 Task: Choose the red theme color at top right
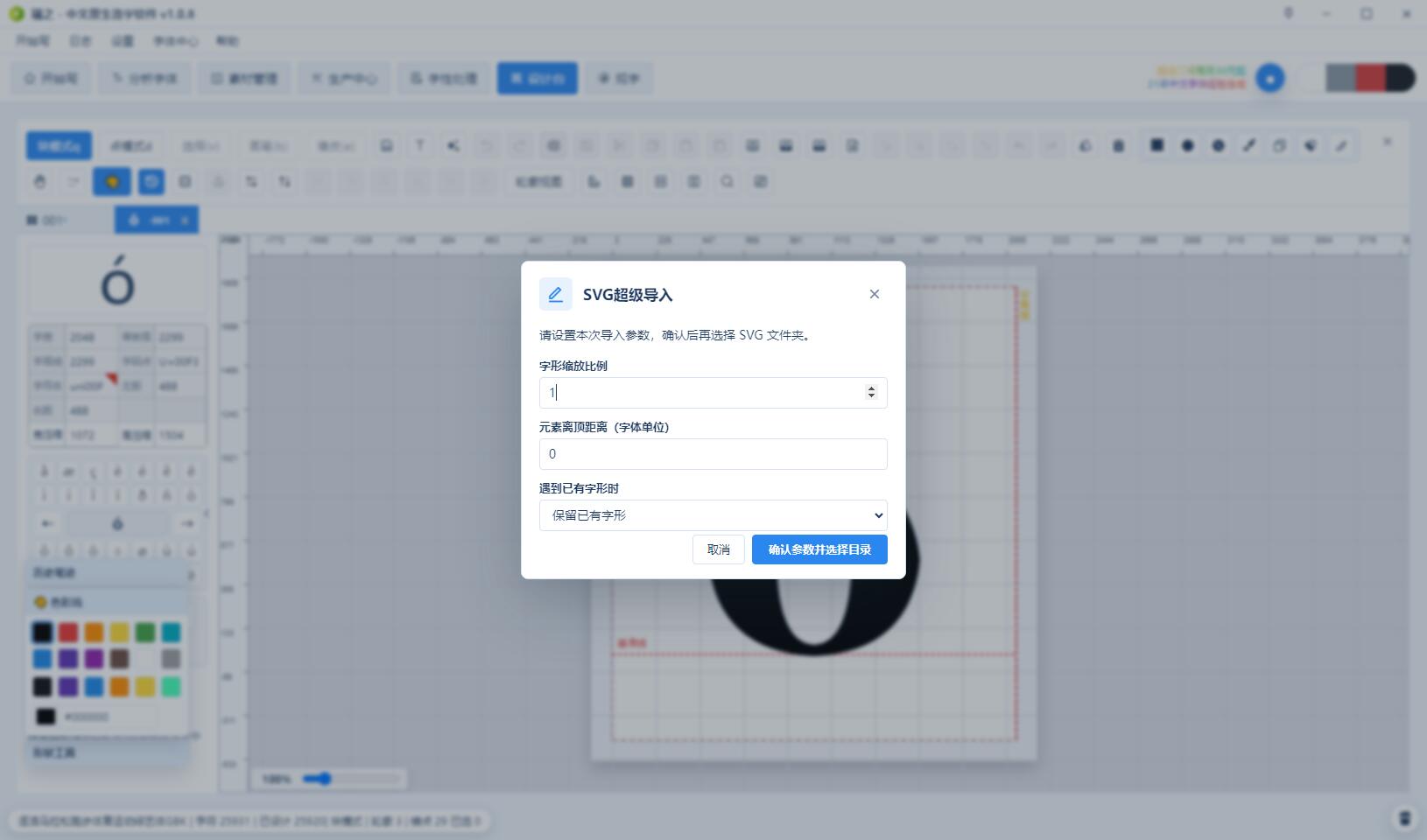1370,78
